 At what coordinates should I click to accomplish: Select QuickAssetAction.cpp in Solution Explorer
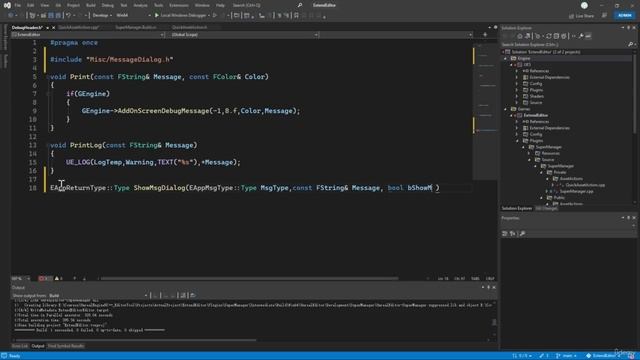[585, 185]
